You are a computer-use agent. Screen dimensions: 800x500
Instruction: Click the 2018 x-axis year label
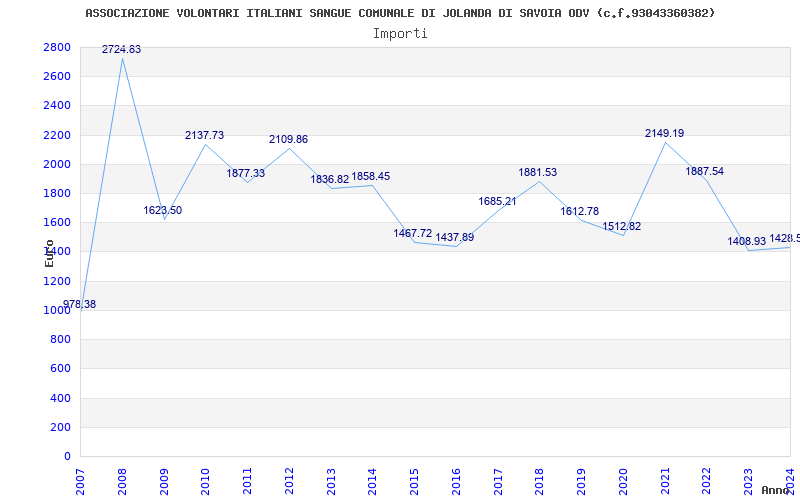(x=540, y=482)
